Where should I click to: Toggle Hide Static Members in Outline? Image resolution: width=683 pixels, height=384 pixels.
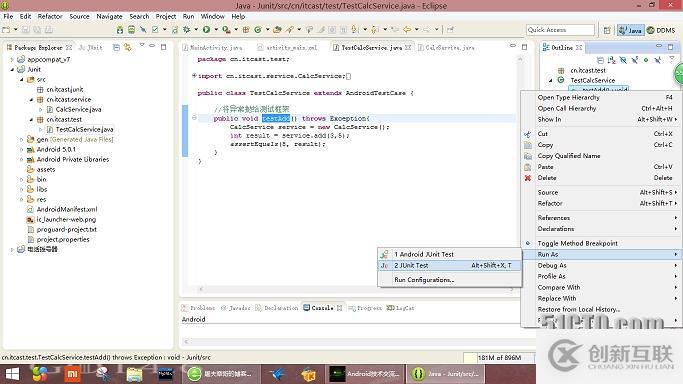(635, 60)
